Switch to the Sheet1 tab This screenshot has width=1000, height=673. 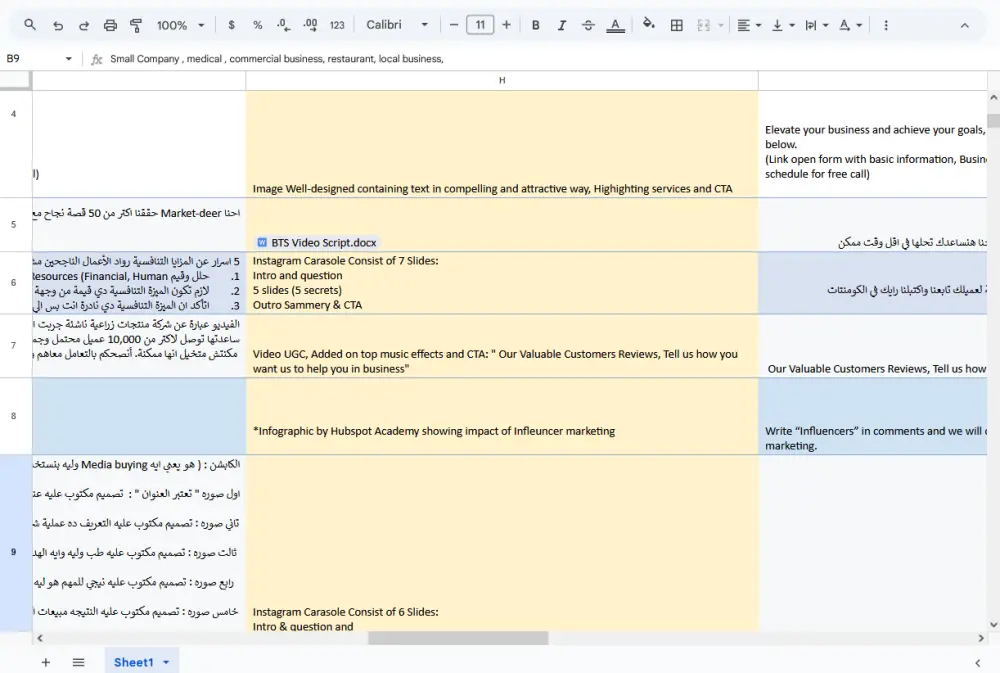tap(133, 662)
